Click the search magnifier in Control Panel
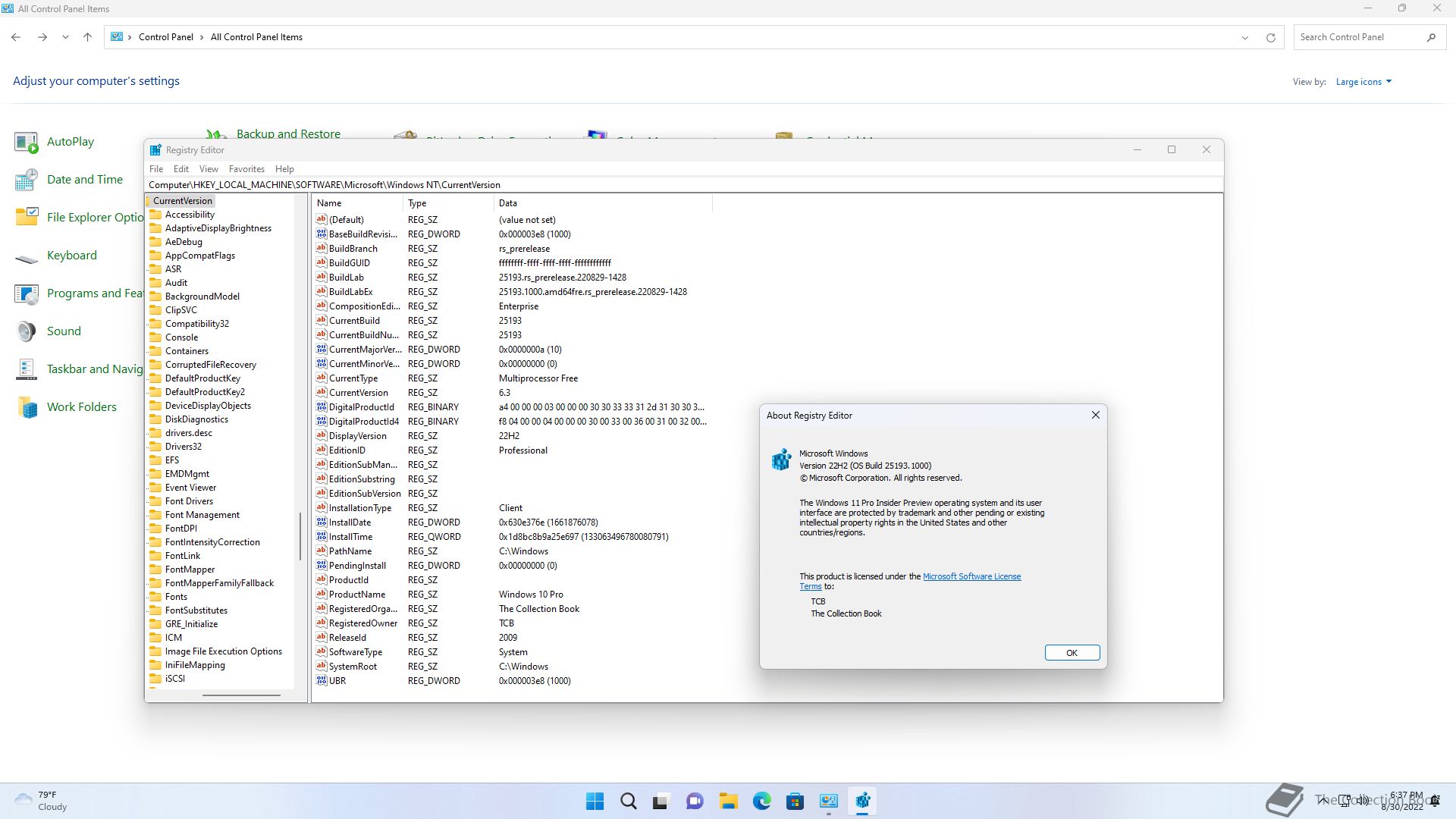 click(x=1431, y=37)
